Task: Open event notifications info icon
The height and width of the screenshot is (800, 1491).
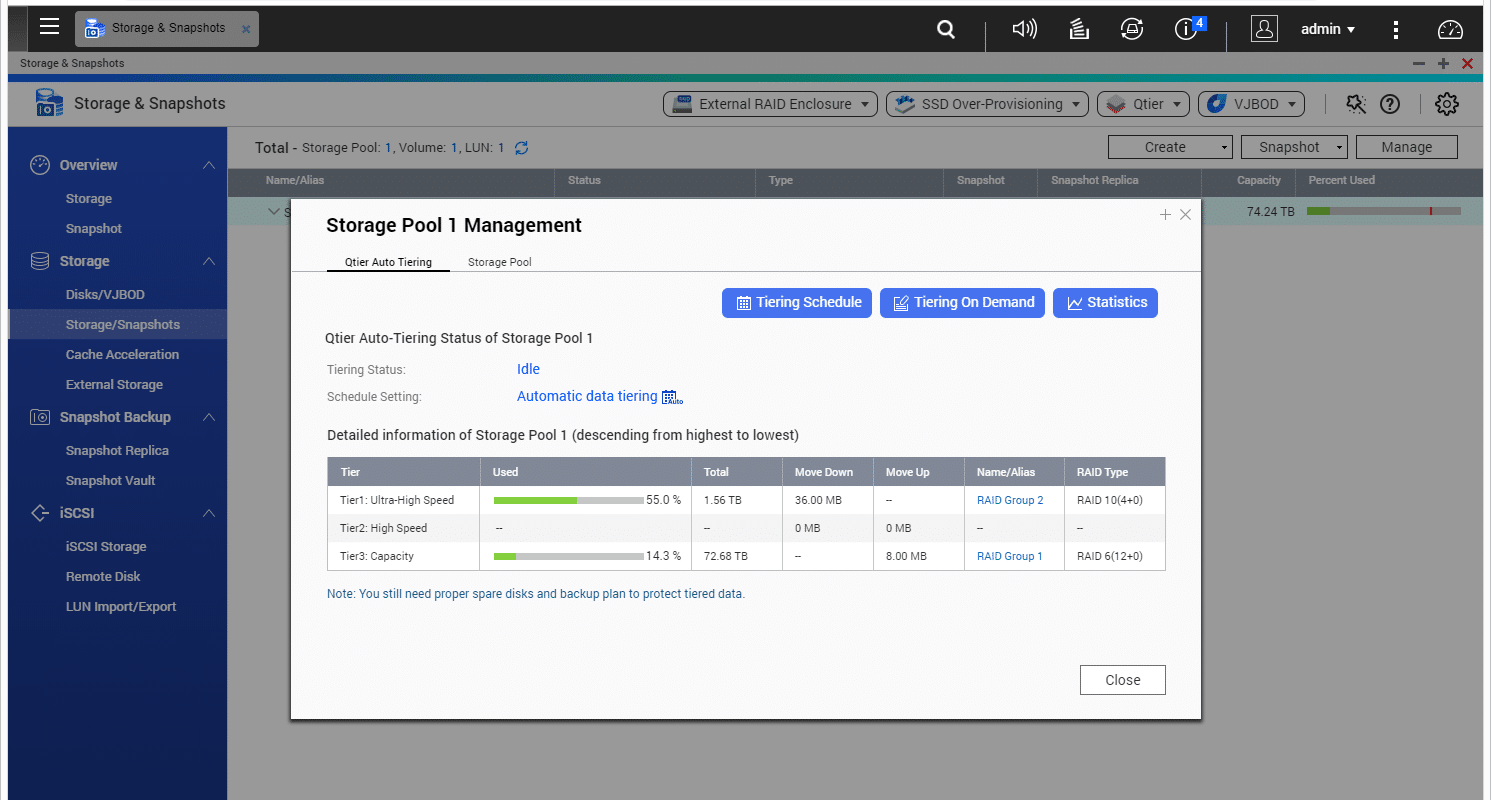Action: click(x=1187, y=28)
